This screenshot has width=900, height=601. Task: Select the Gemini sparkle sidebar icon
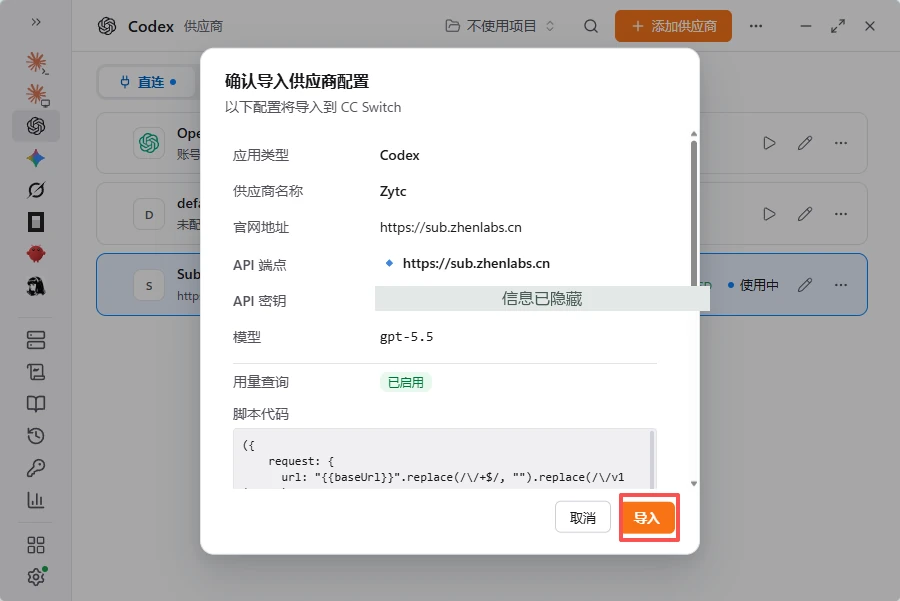36,158
